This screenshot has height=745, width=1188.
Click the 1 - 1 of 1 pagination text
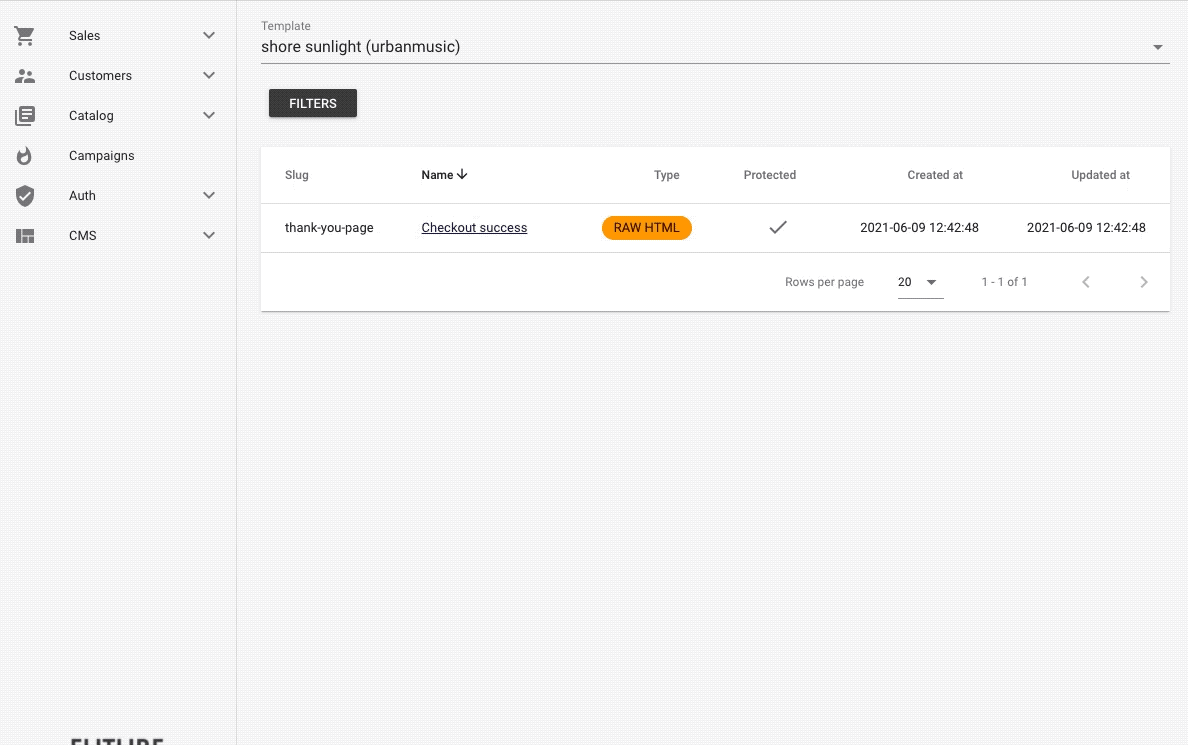1005,282
